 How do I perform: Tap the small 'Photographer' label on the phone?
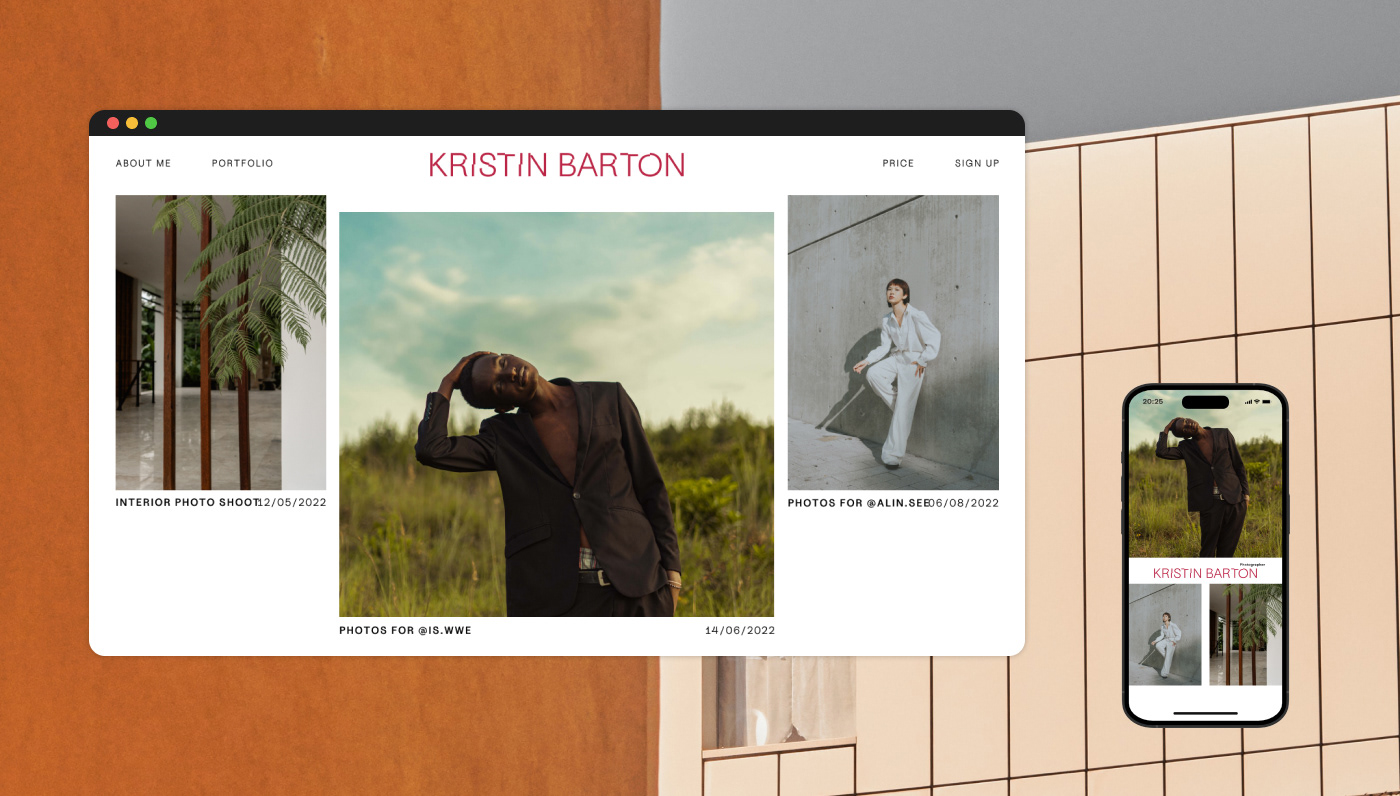pyautogui.click(x=1252, y=564)
